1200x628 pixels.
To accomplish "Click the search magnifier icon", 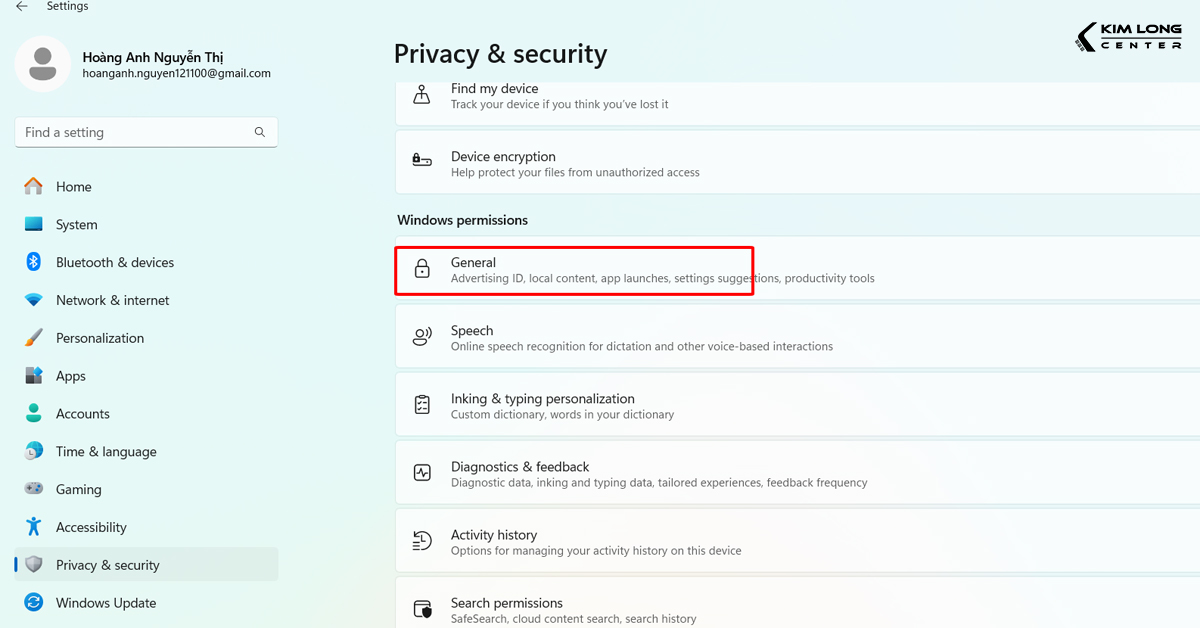I will point(260,132).
